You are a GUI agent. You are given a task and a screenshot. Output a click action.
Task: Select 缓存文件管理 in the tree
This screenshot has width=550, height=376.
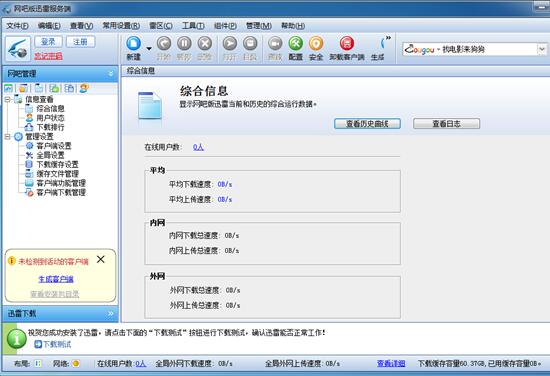pyautogui.click(x=58, y=174)
